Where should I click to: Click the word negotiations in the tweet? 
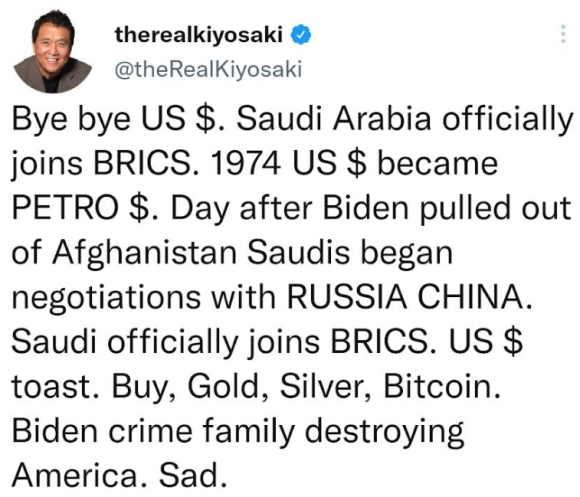point(107,299)
